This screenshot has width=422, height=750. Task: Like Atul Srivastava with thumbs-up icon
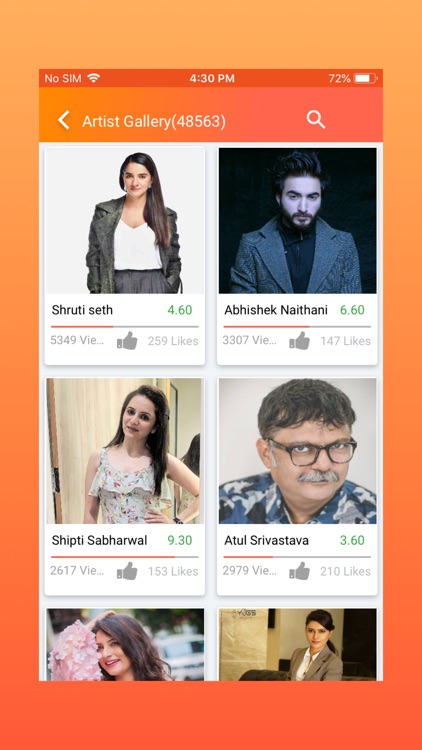pos(299,571)
